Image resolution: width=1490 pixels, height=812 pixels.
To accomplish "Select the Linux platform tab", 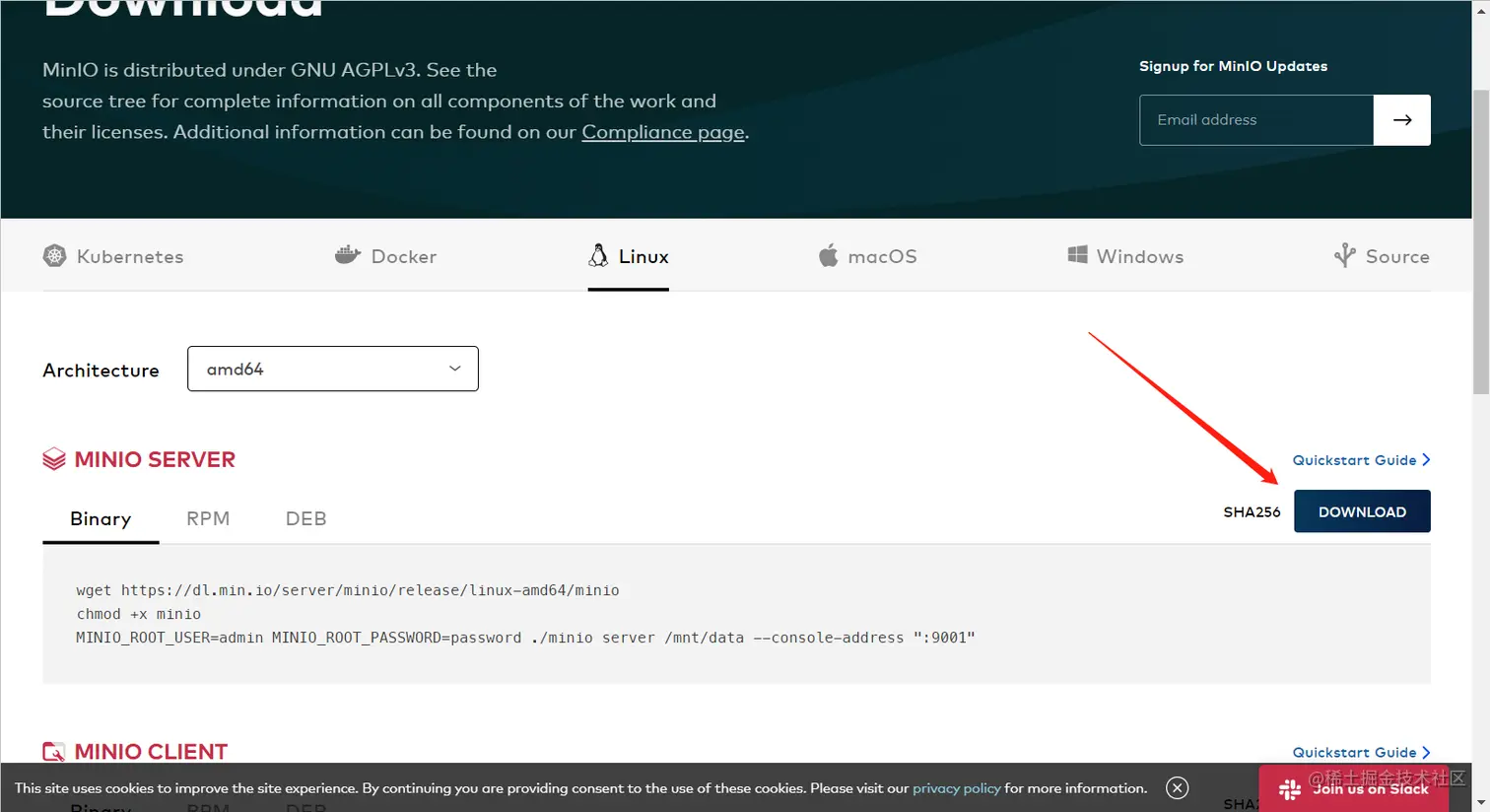I will pos(629,256).
